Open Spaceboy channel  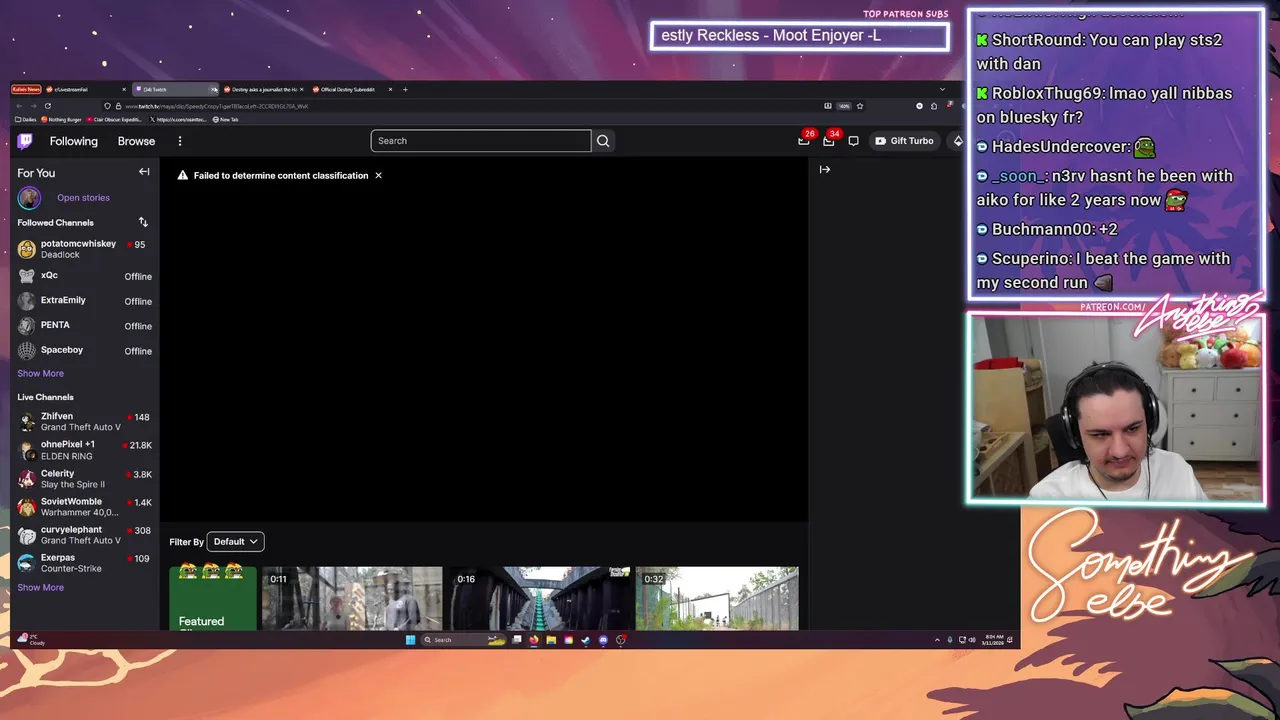(x=85, y=350)
